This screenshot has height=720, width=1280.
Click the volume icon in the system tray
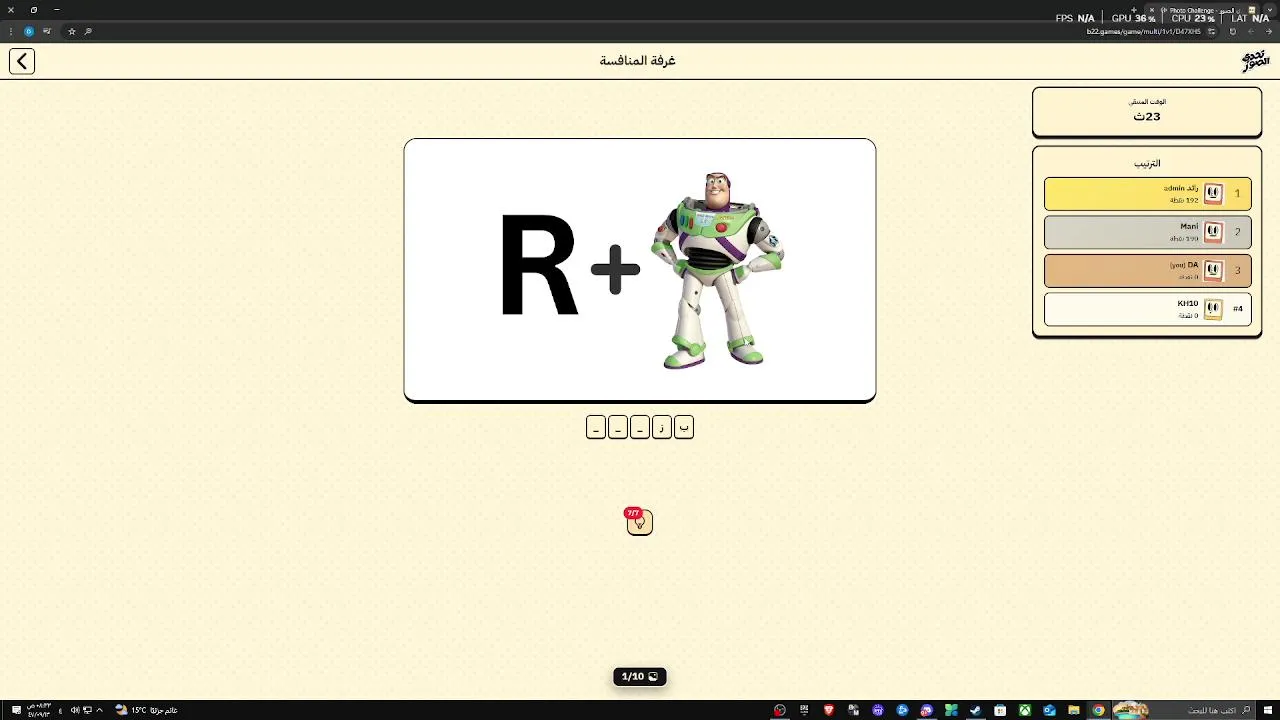coord(75,710)
